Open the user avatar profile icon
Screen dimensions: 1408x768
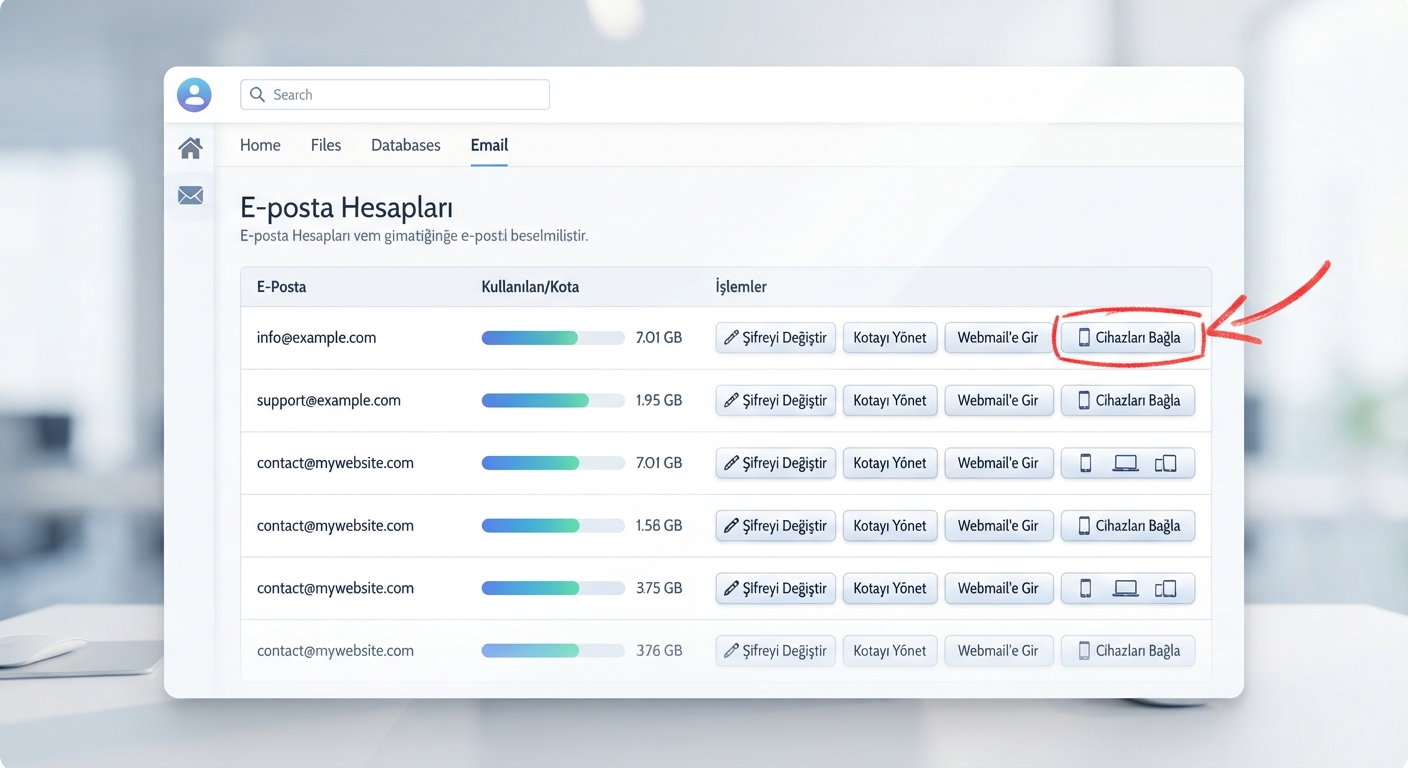pyautogui.click(x=194, y=95)
